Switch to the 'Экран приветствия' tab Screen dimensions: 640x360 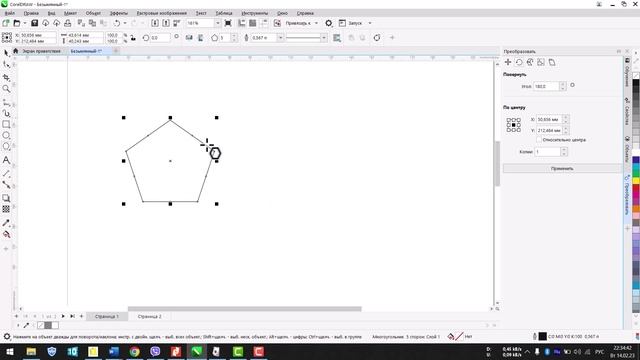pyautogui.click(x=41, y=51)
